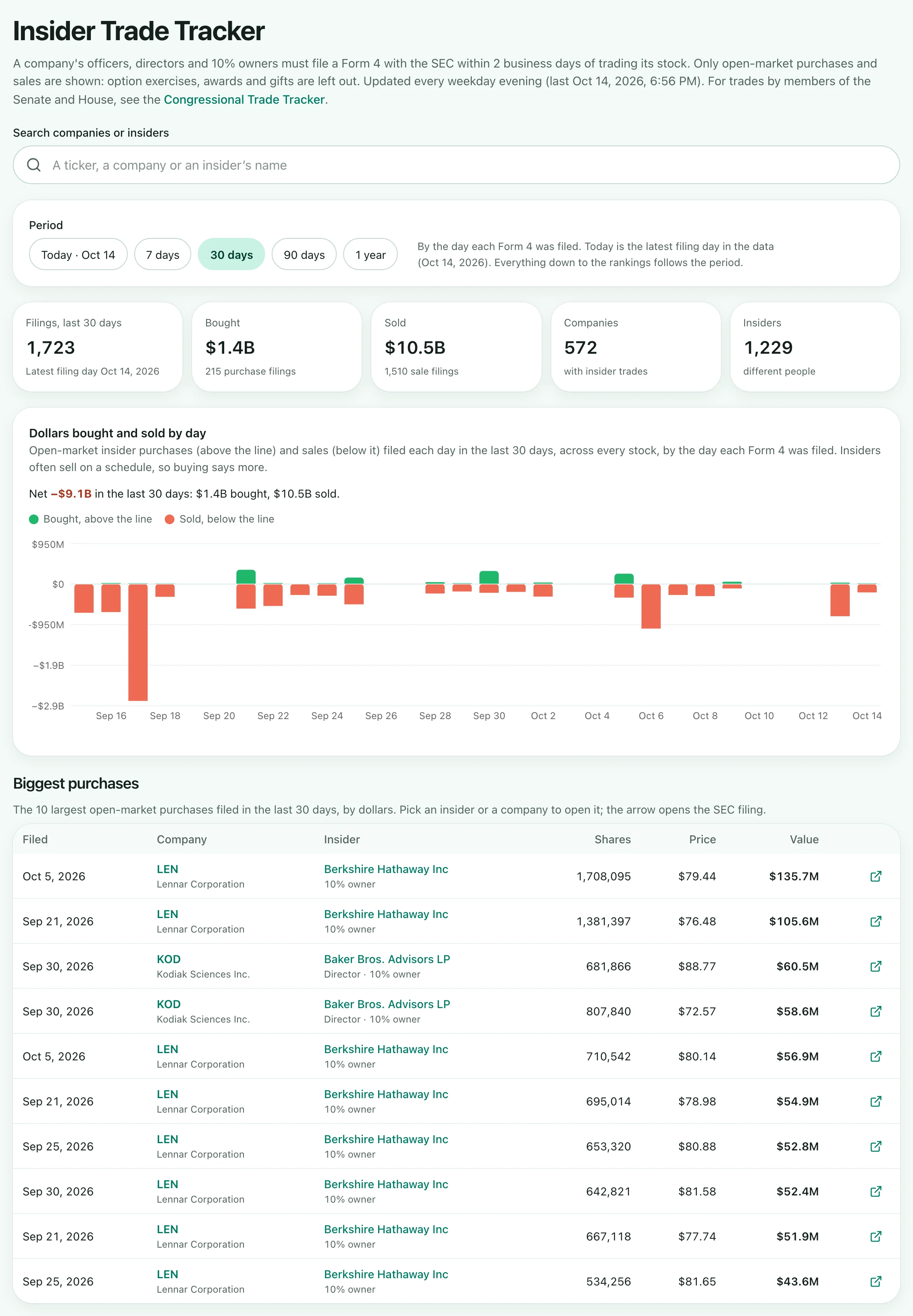
Task: Open SEC filing for $43.6M purchase
Action: 875,1281
